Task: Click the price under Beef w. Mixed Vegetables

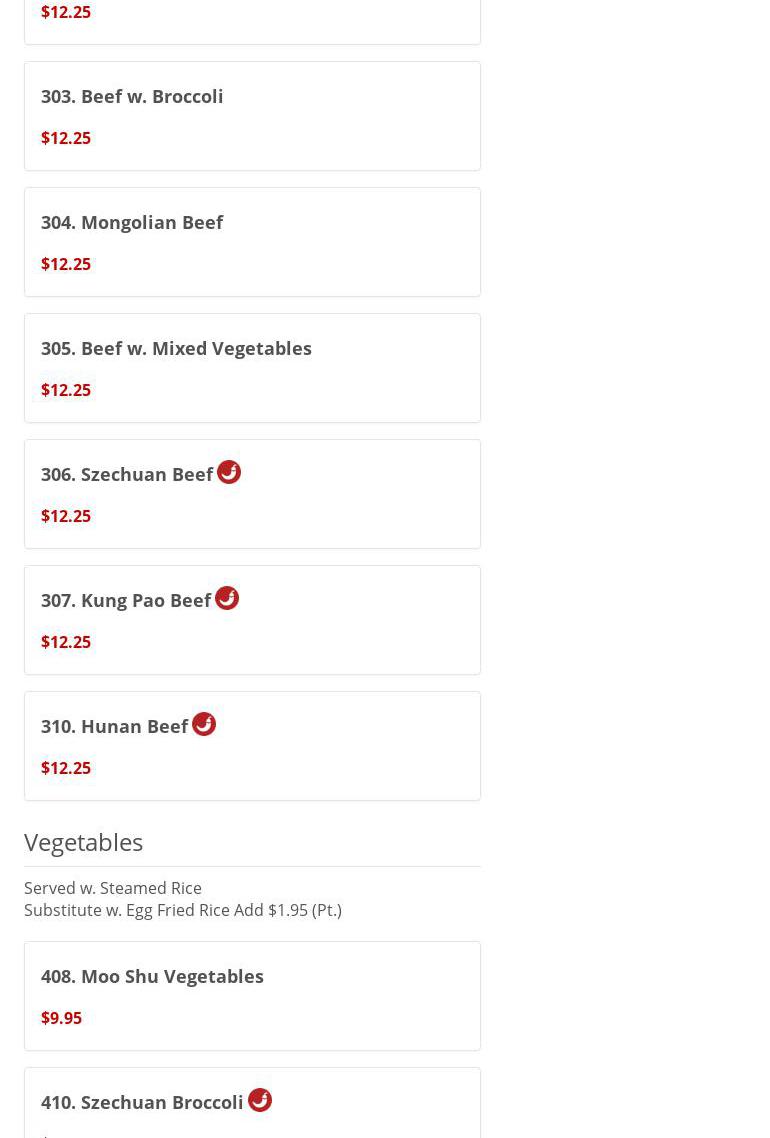Action: point(66,390)
